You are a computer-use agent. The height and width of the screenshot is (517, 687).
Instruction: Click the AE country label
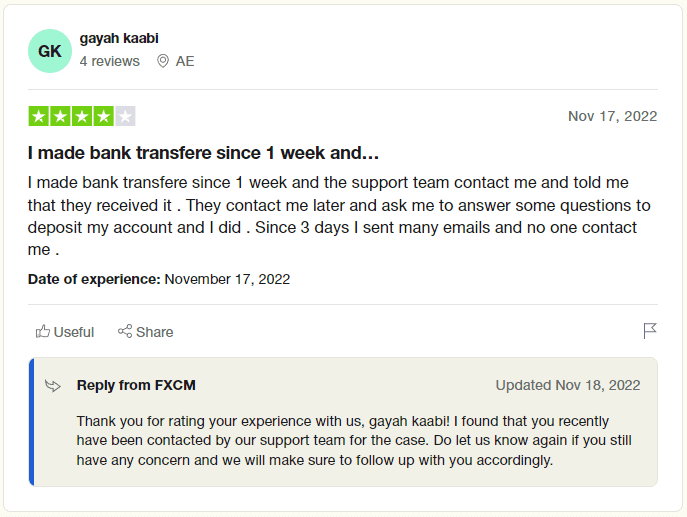[x=185, y=61]
